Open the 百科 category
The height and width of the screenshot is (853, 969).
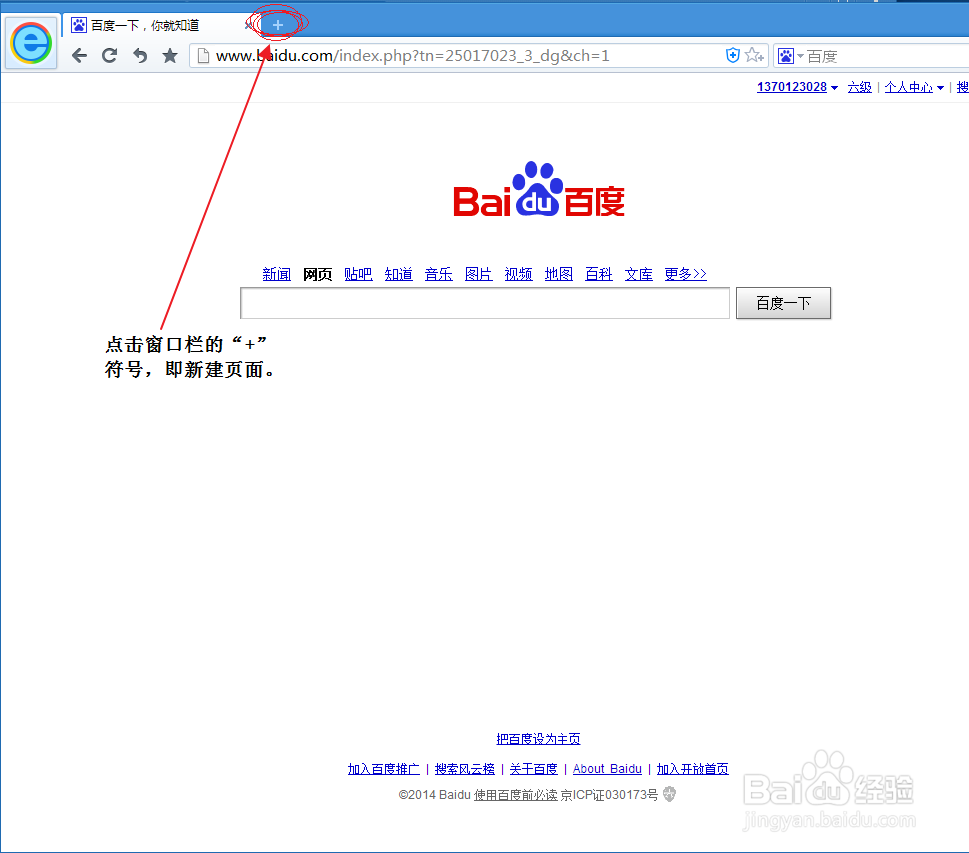click(599, 274)
